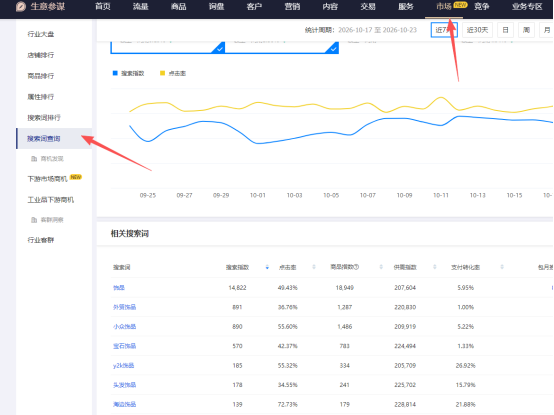Select 近30天 time range button

click(x=477, y=30)
